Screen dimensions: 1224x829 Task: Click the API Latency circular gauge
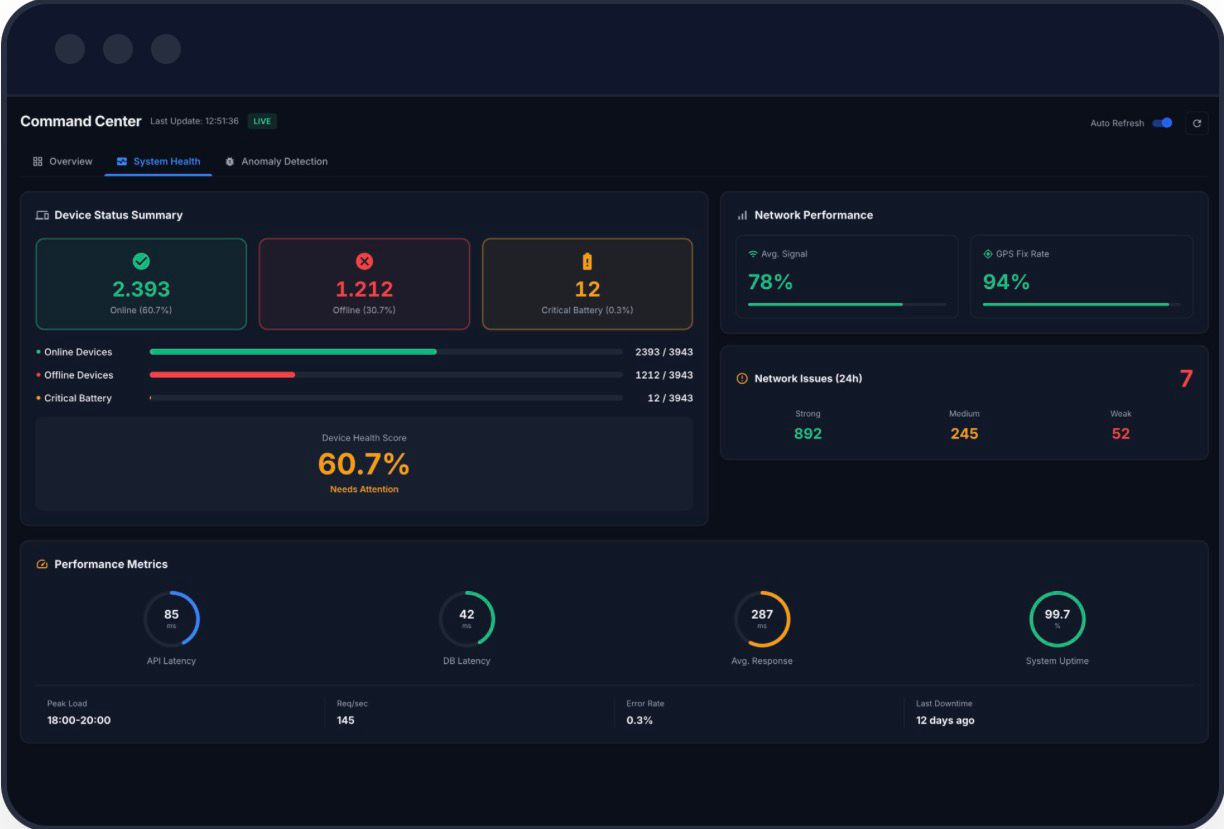point(171,619)
